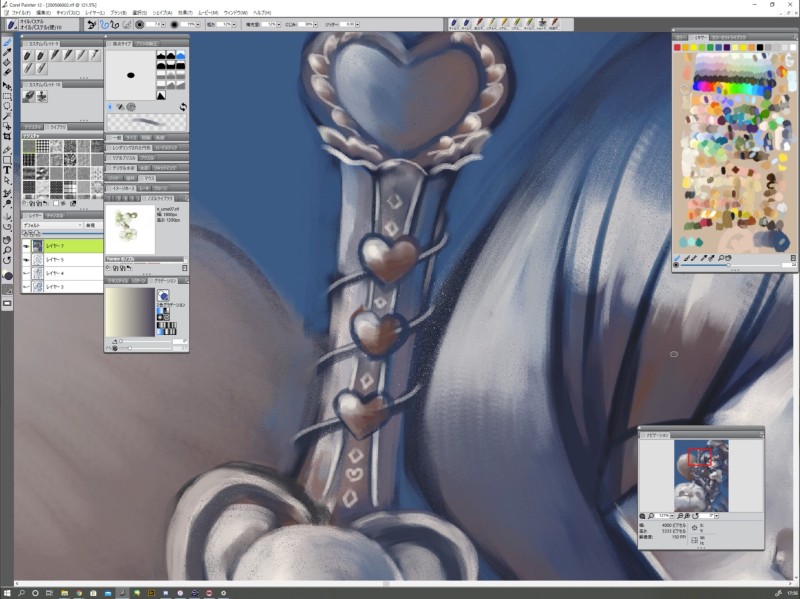Select the Brush tool in the toolbox
800x599 pixels.
(7, 42)
